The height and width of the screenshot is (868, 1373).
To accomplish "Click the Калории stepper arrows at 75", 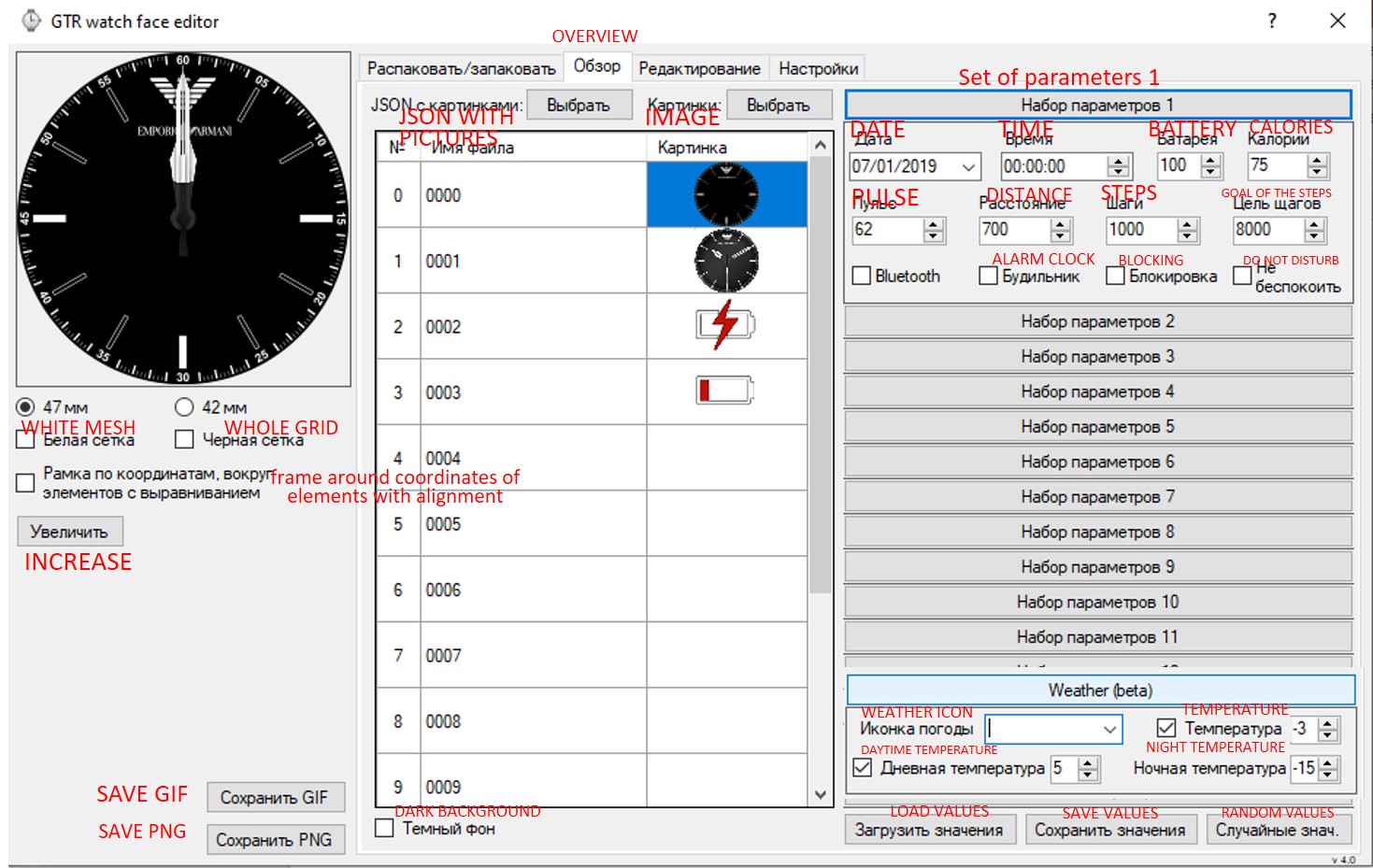I will coord(1318,166).
